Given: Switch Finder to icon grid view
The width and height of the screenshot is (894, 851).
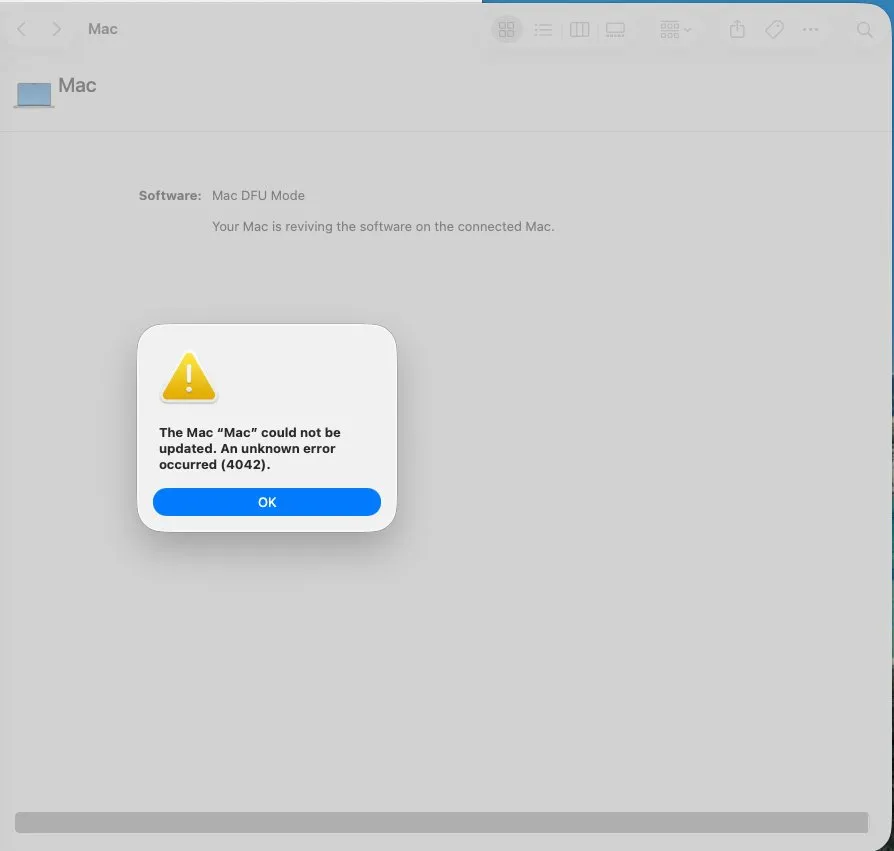Looking at the screenshot, I should (x=506, y=30).
